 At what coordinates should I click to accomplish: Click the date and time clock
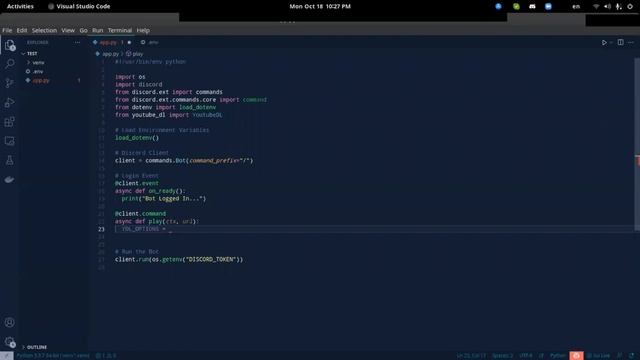tap(320, 7)
